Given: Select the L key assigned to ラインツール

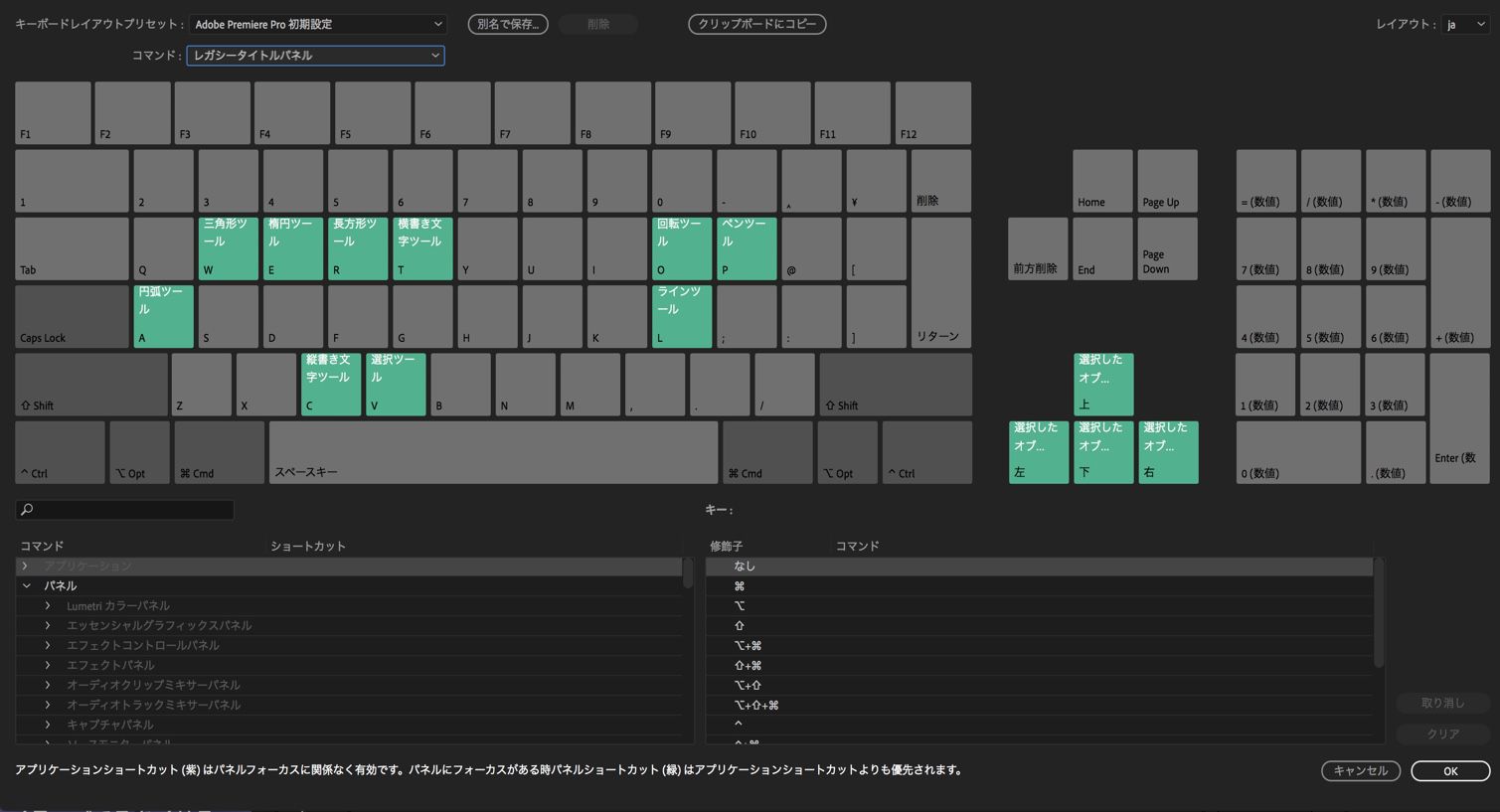Looking at the screenshot, I should pyautogui.click(x=682, y=316).
